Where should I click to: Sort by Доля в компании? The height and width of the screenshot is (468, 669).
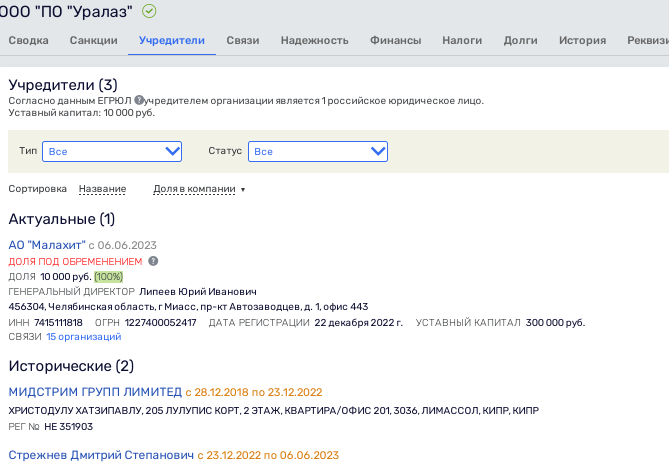pyautogui.click(x=195, y=189)
